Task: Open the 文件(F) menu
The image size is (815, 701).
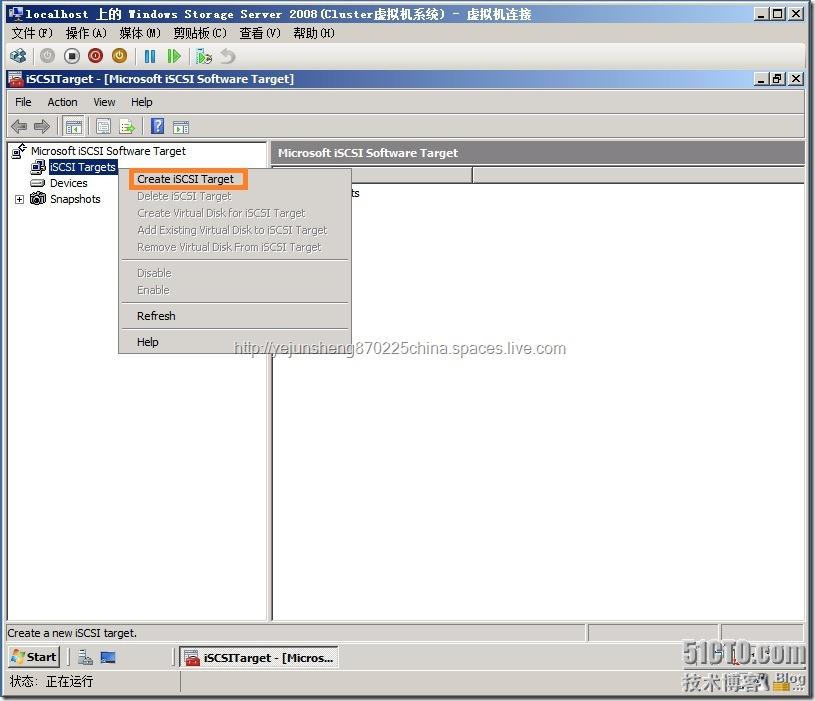Action: [x=32, y=33]
